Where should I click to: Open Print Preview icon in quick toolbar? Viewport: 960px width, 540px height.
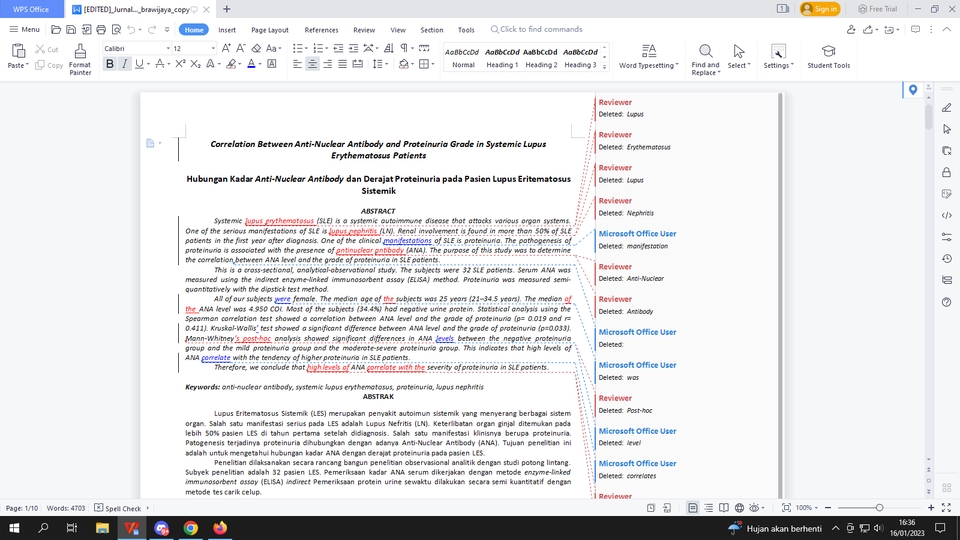116,29
